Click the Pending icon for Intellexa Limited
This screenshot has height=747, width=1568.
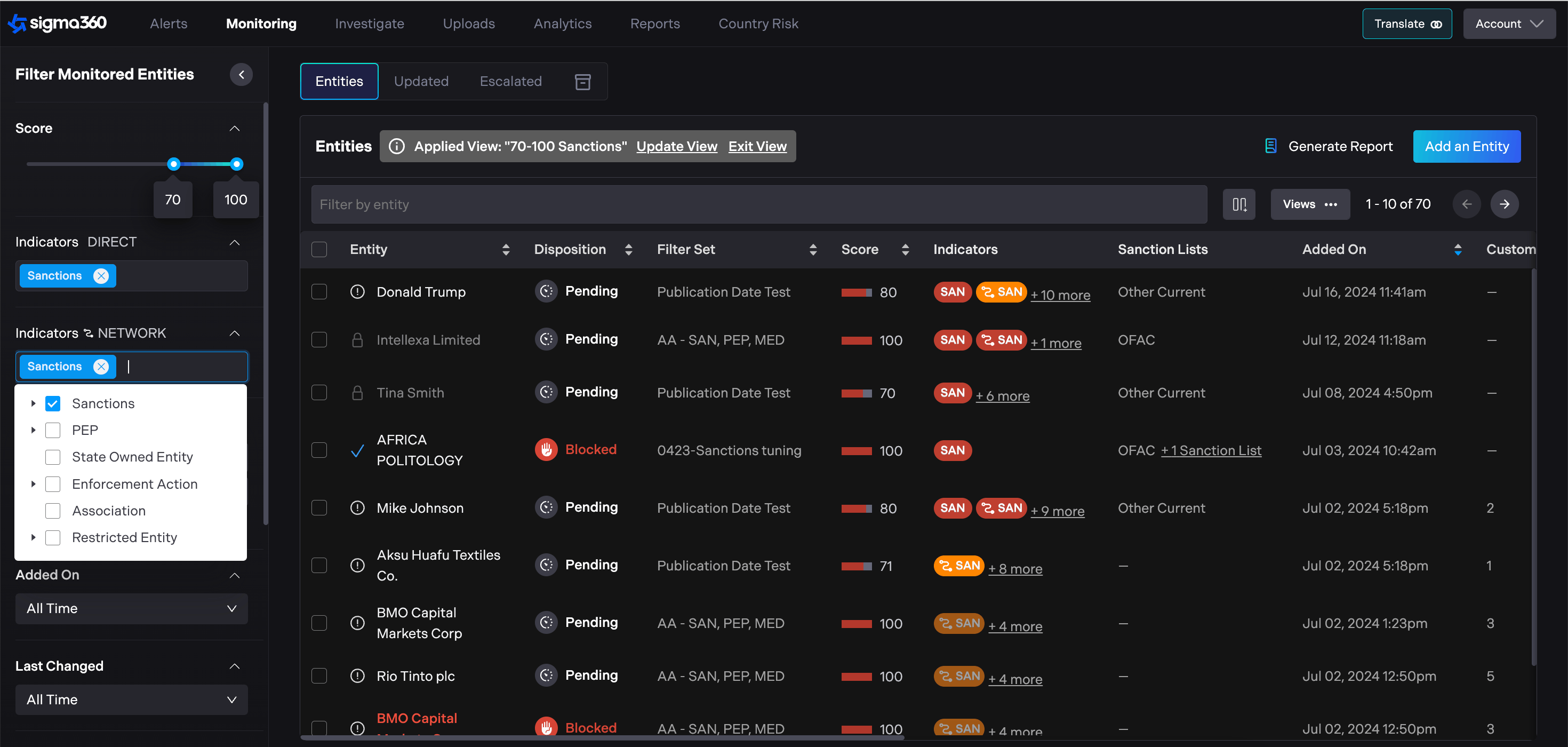pos(546,339)
